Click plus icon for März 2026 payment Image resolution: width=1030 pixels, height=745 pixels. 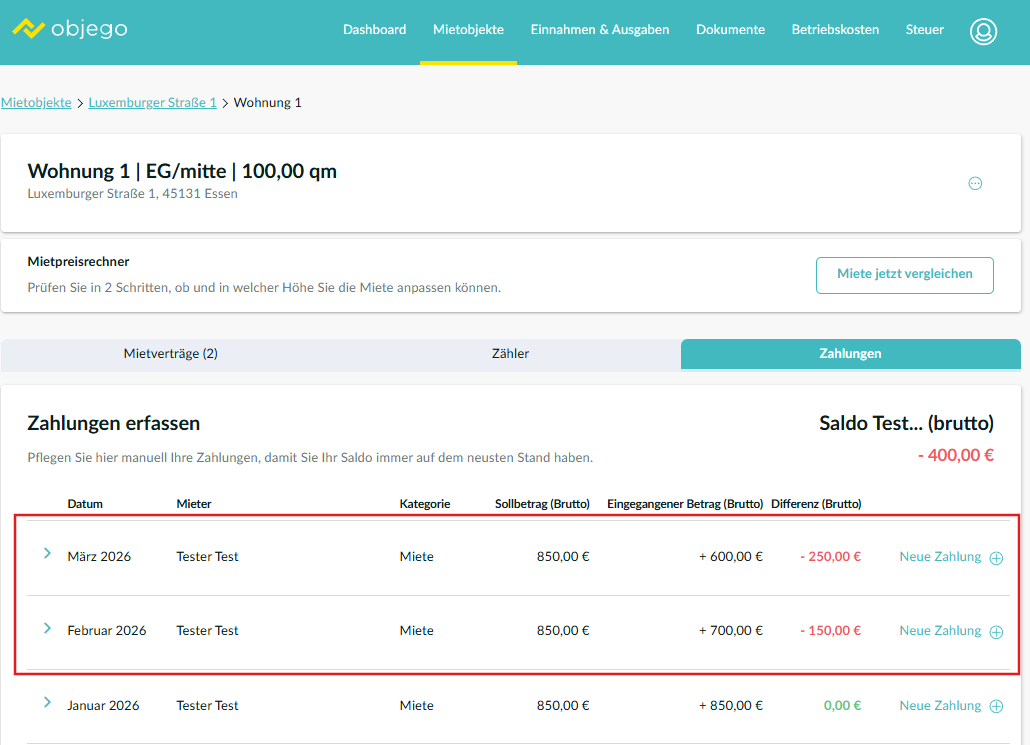[996, 558]
